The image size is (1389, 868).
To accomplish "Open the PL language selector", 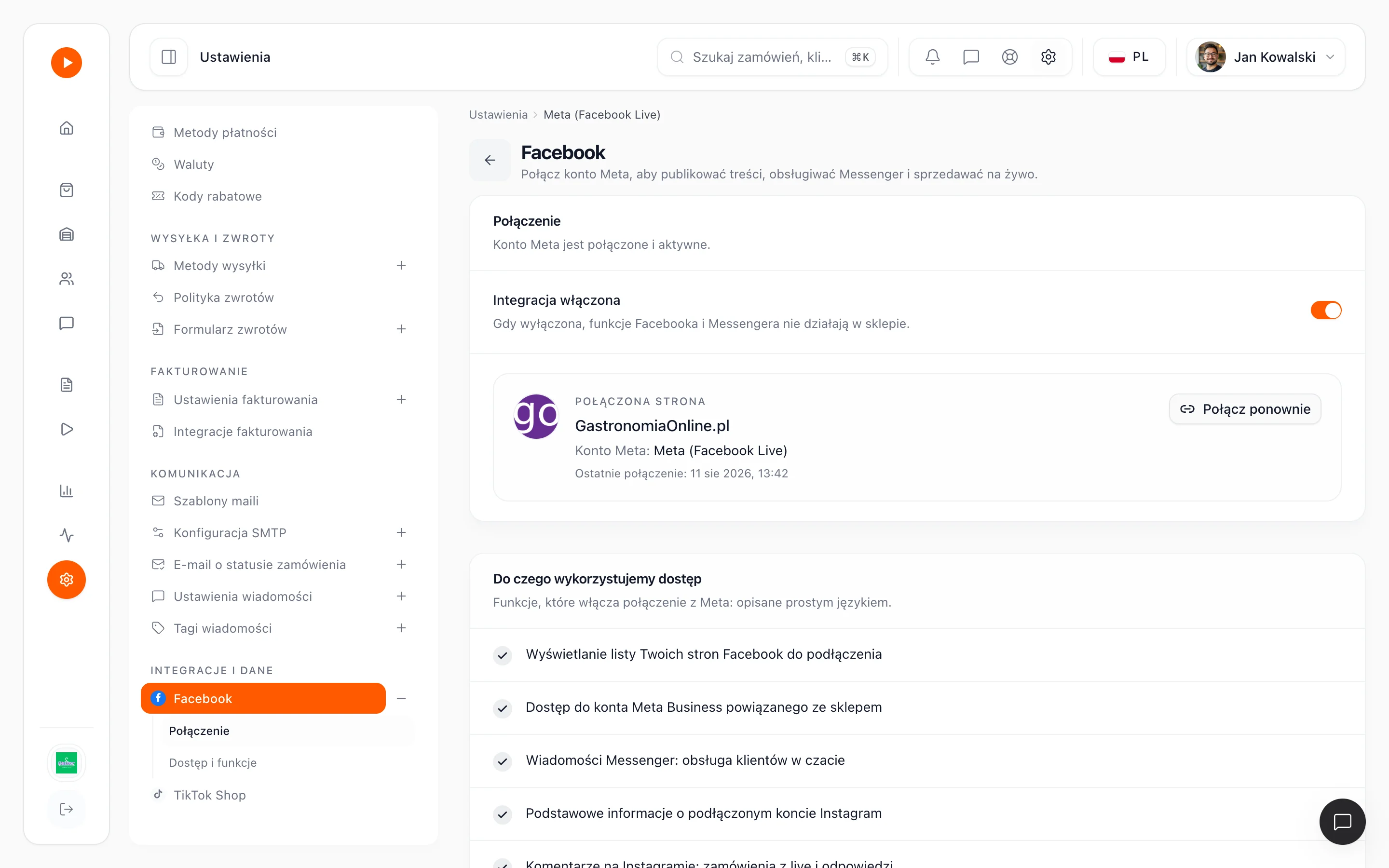I will pos(1129,57).
